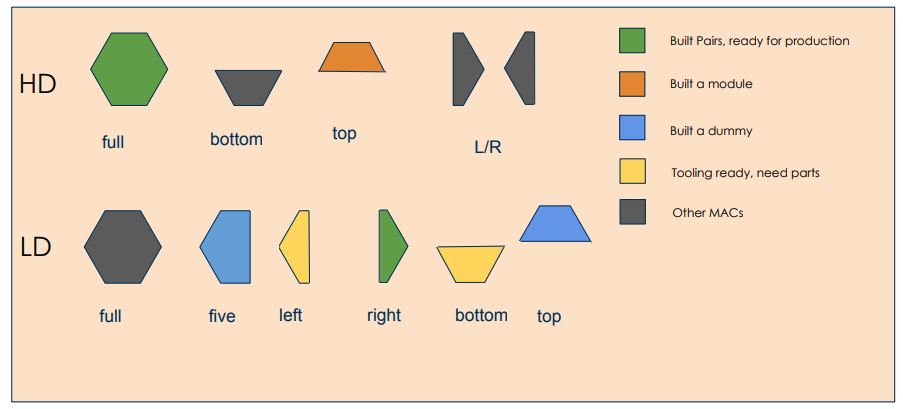Select the blue LD top trapezoid
903x409 pixels.
555,224
